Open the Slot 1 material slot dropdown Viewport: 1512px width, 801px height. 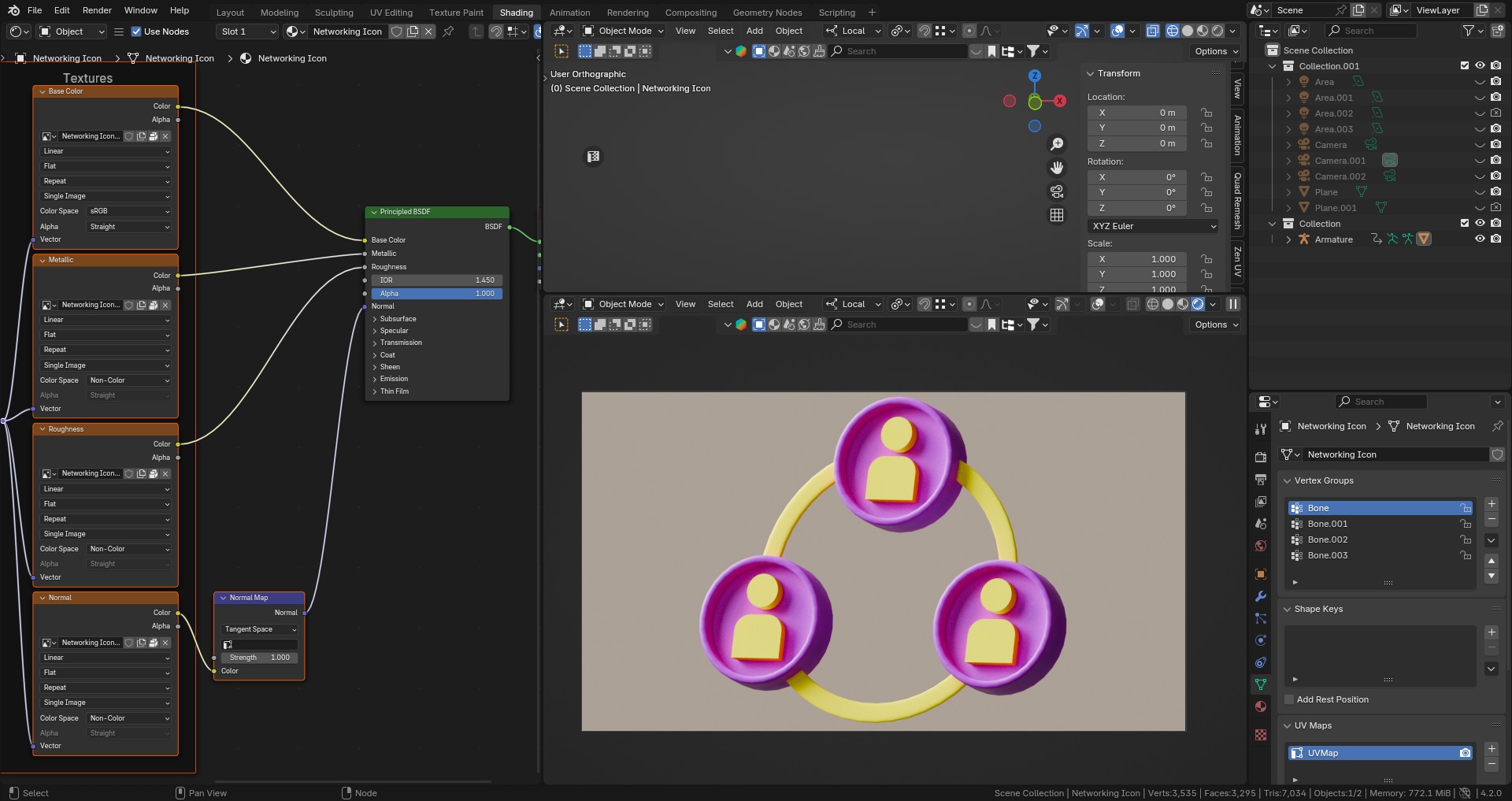pyautogui.click(x=248, y=32)
